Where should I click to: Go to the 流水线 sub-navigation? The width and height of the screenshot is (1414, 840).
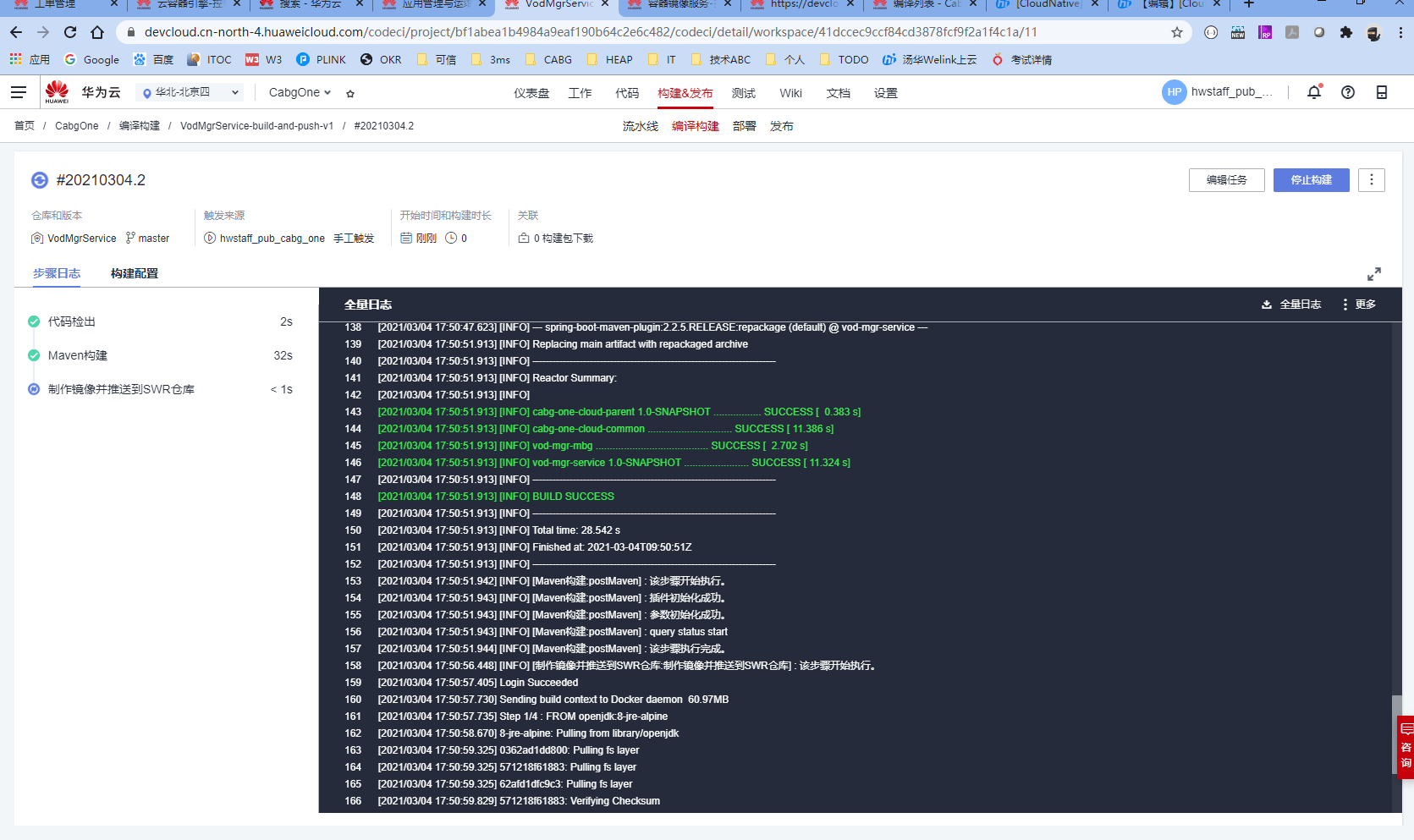(641, 126)
